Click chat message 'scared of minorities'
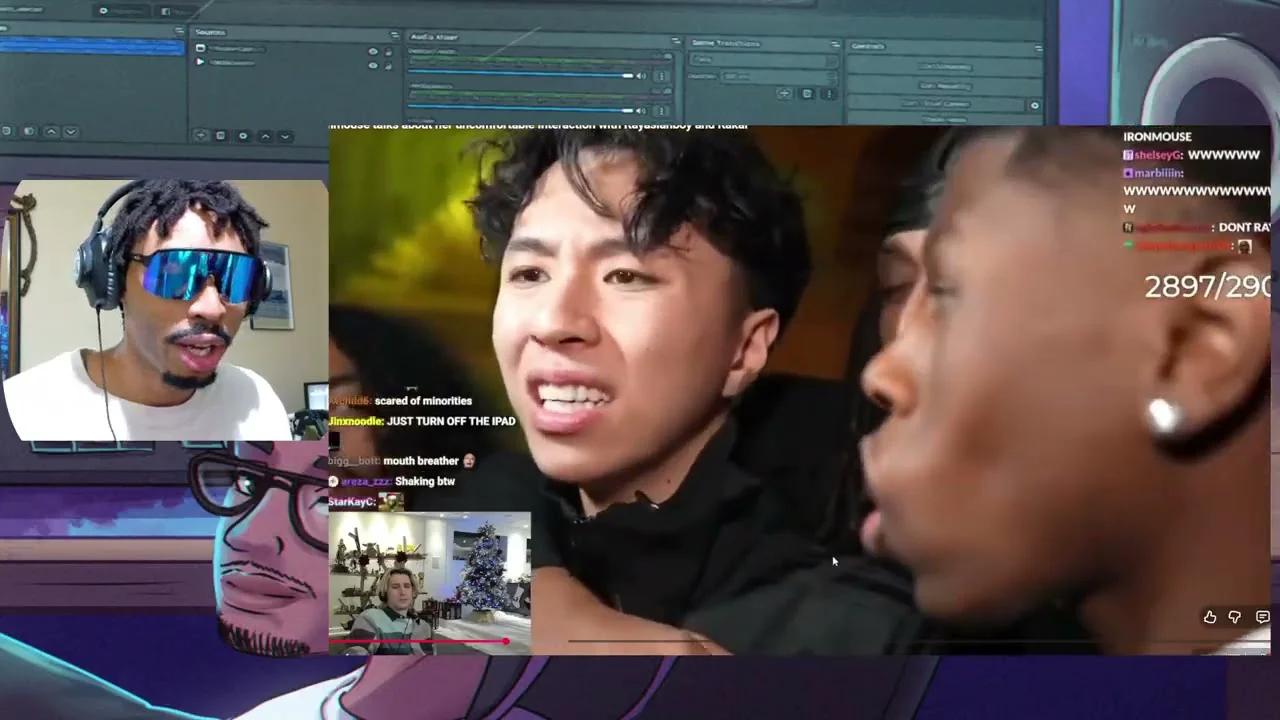This screenshot has height=720, width=1280. click(425, 401)
